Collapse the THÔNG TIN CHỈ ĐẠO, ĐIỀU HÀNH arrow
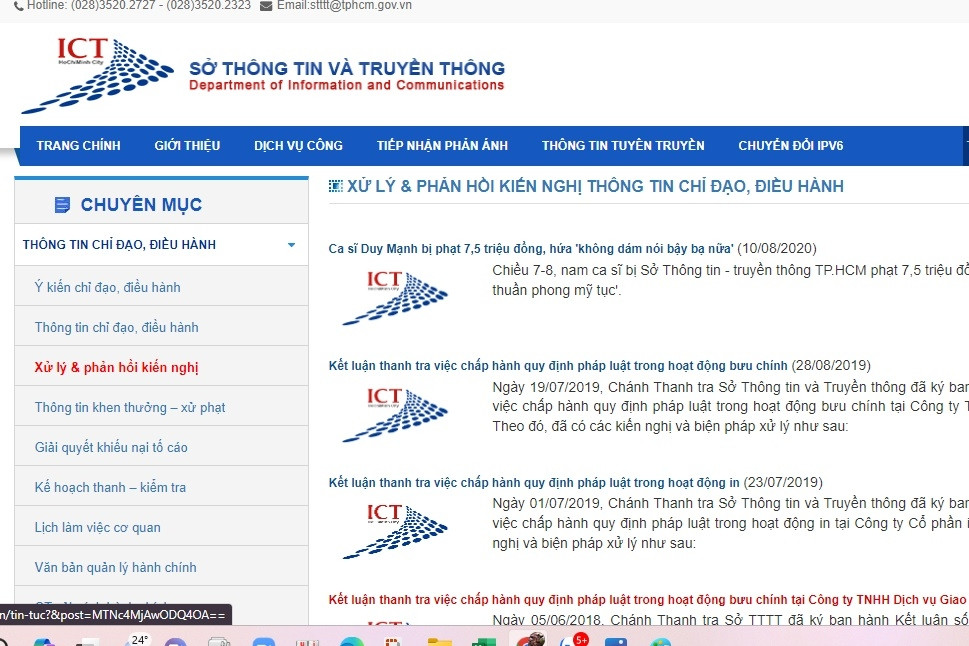This screenshot has height=646, width=969. [x=291, y=245]
